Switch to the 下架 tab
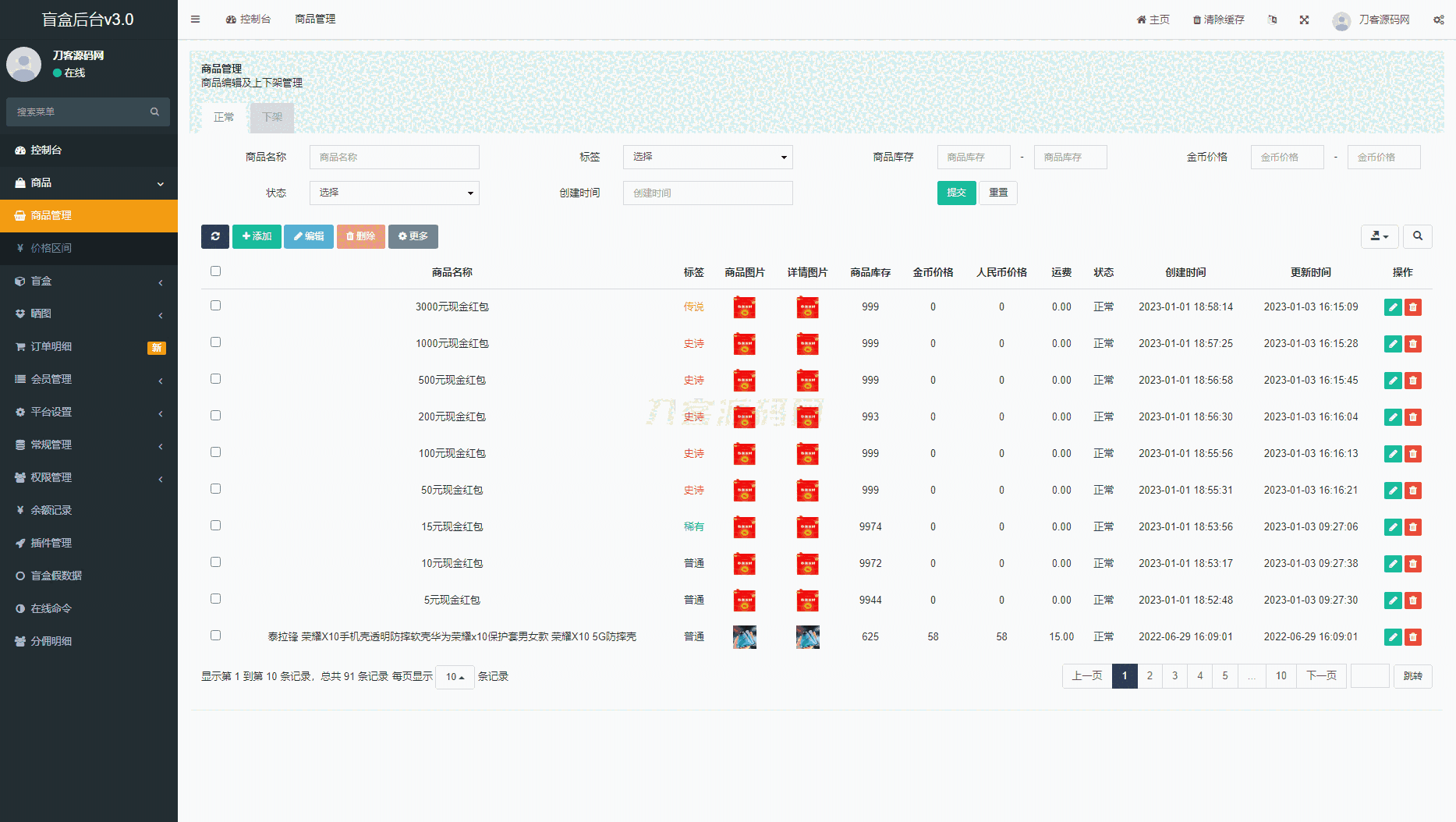Viewport: 1456px width, 822px height. (x=272, y=117)
